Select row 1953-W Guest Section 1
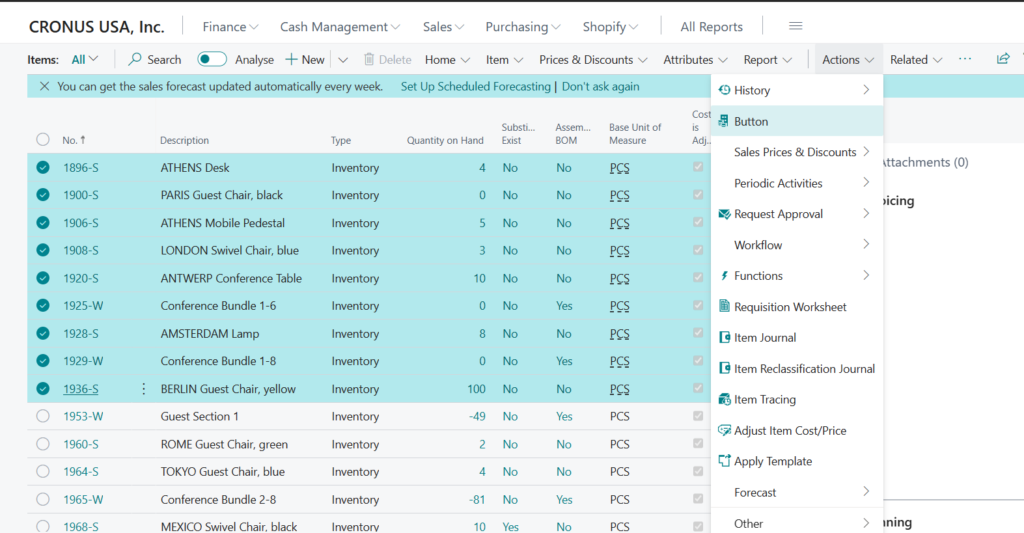This screenshot has height=533, width=1024. click(43, 416)
